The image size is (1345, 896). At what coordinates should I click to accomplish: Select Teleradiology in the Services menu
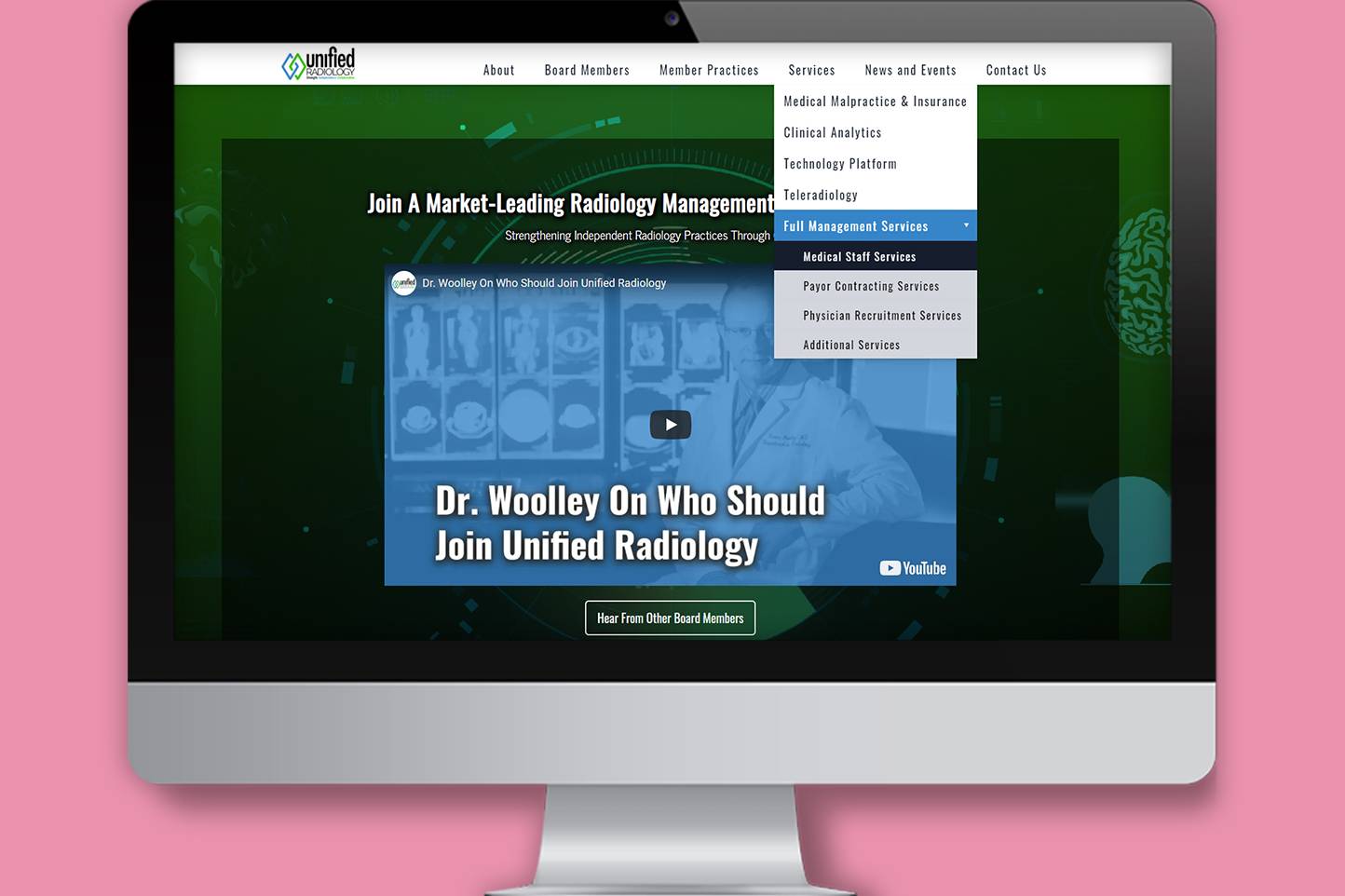point(820,195)
